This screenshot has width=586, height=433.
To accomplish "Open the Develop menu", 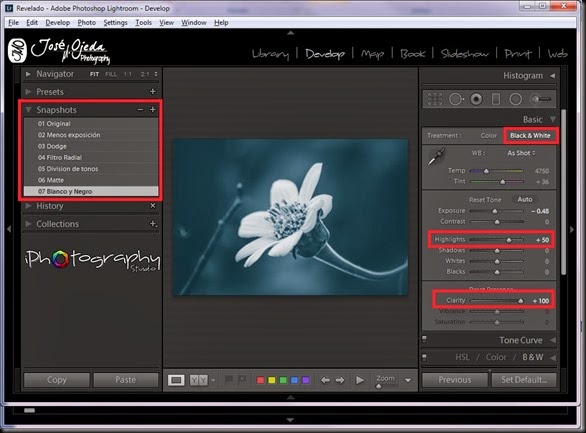I will click(x=58, y=23).
